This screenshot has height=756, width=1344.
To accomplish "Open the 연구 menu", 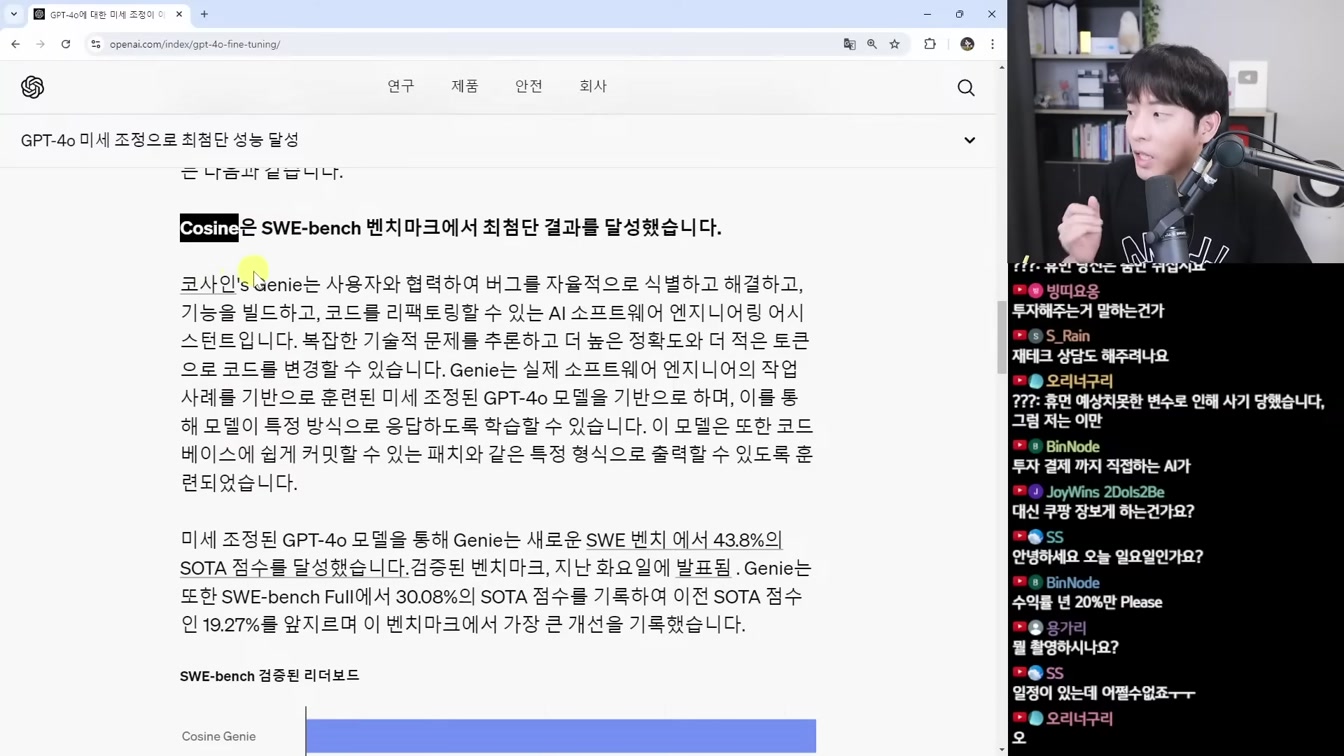I will coord(401,86).
